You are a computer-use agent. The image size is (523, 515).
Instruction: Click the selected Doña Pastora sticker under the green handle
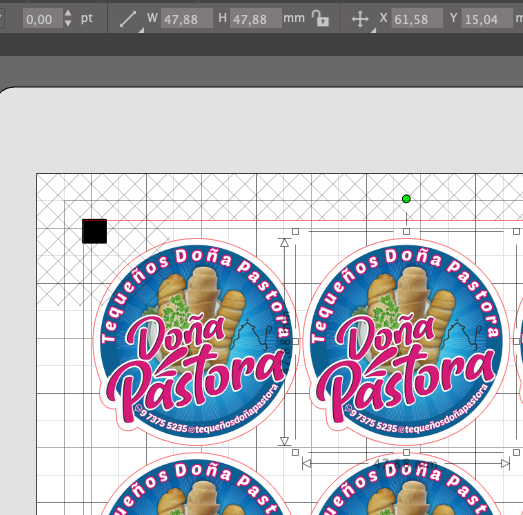406,342
